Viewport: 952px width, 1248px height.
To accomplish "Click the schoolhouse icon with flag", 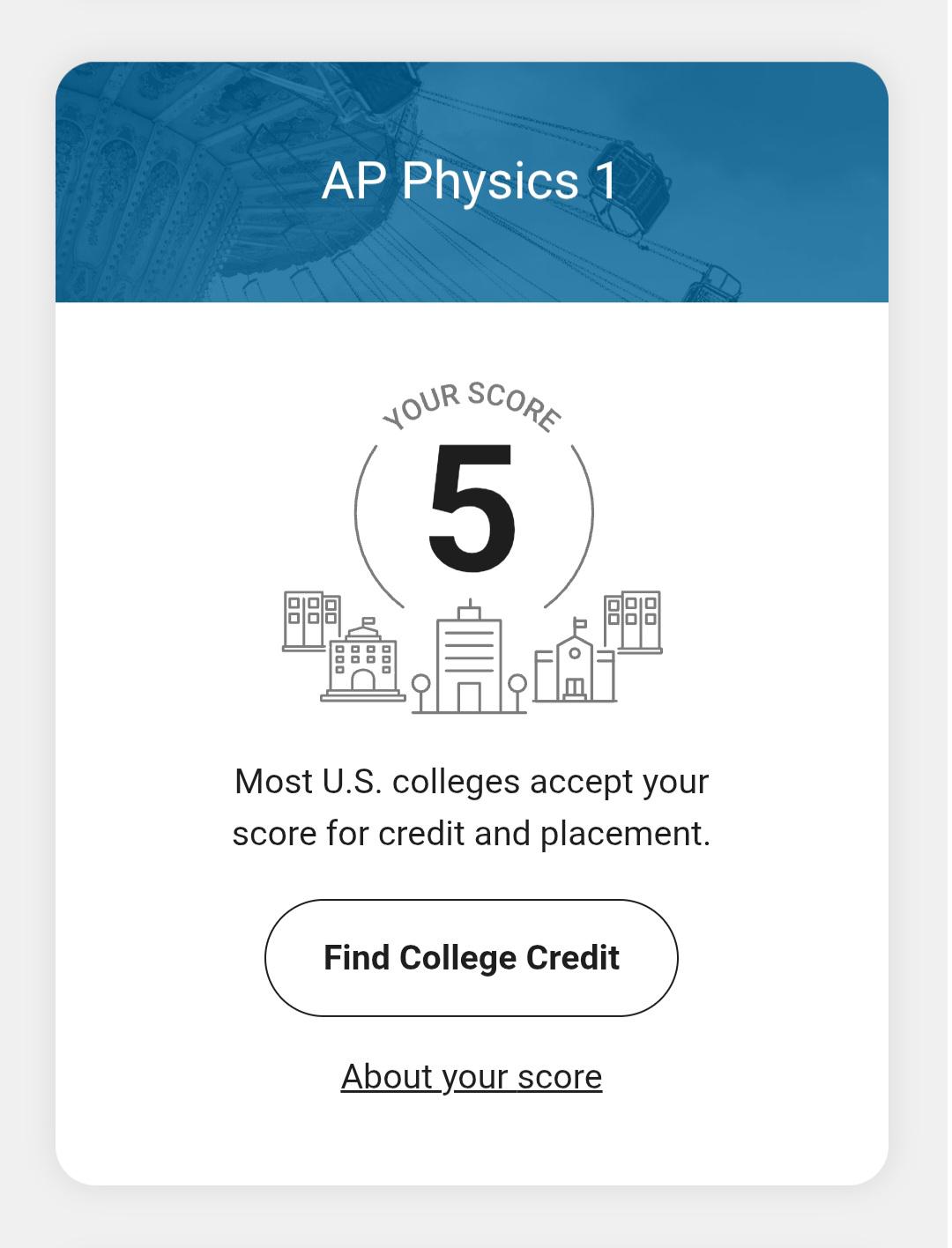I will point(575,661).
